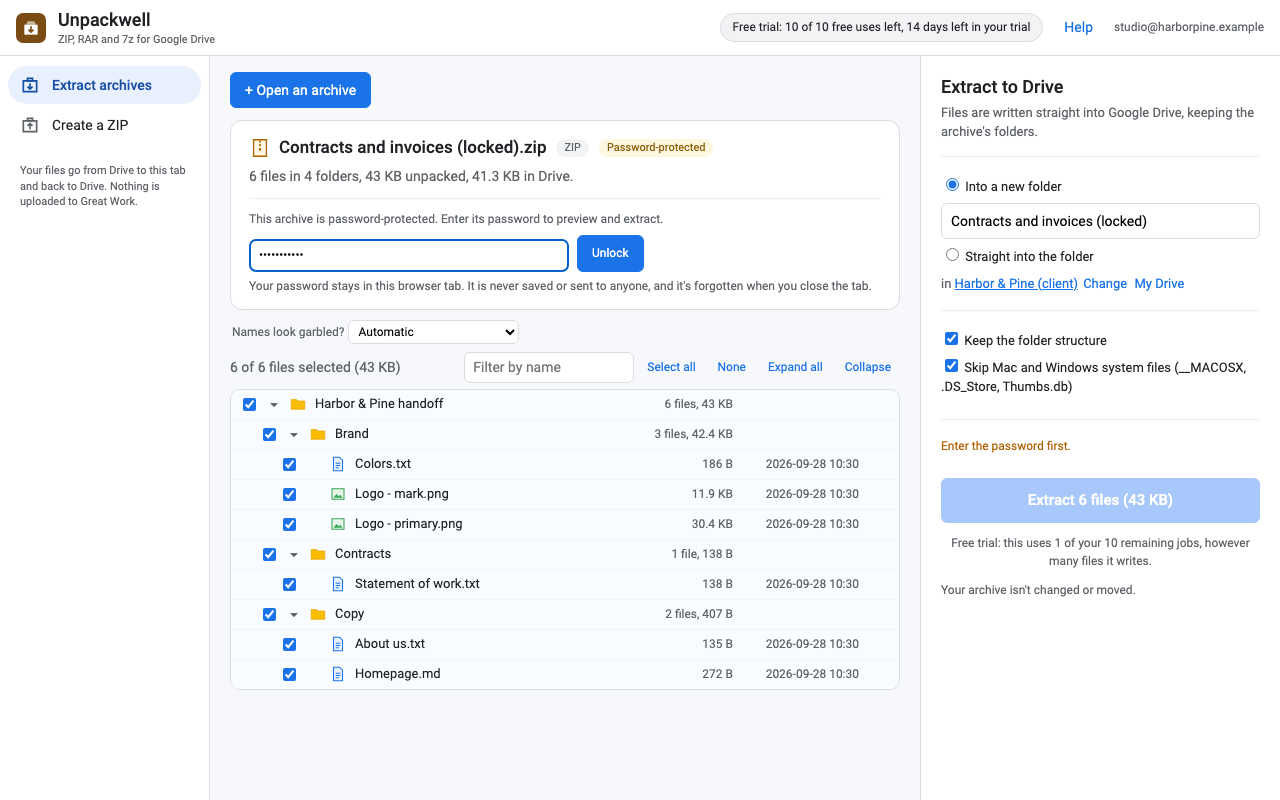Uncheck the Harbor & Pine handoff folder checkbox

point(250,404)
